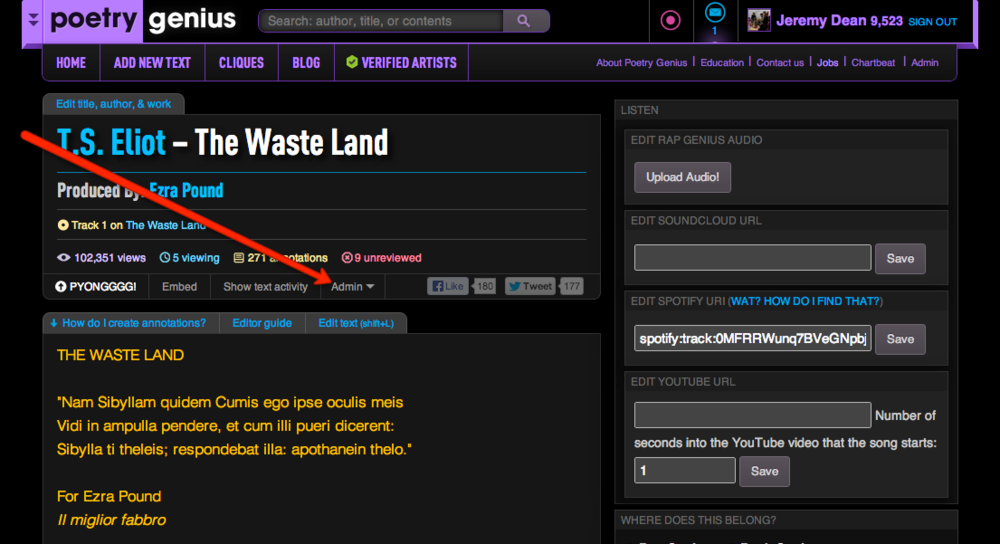Screen dimensions: 1000x544
Task: Click the eye icon next to 102,351 views
Action: pyautogui.click(x=63, y=258)
